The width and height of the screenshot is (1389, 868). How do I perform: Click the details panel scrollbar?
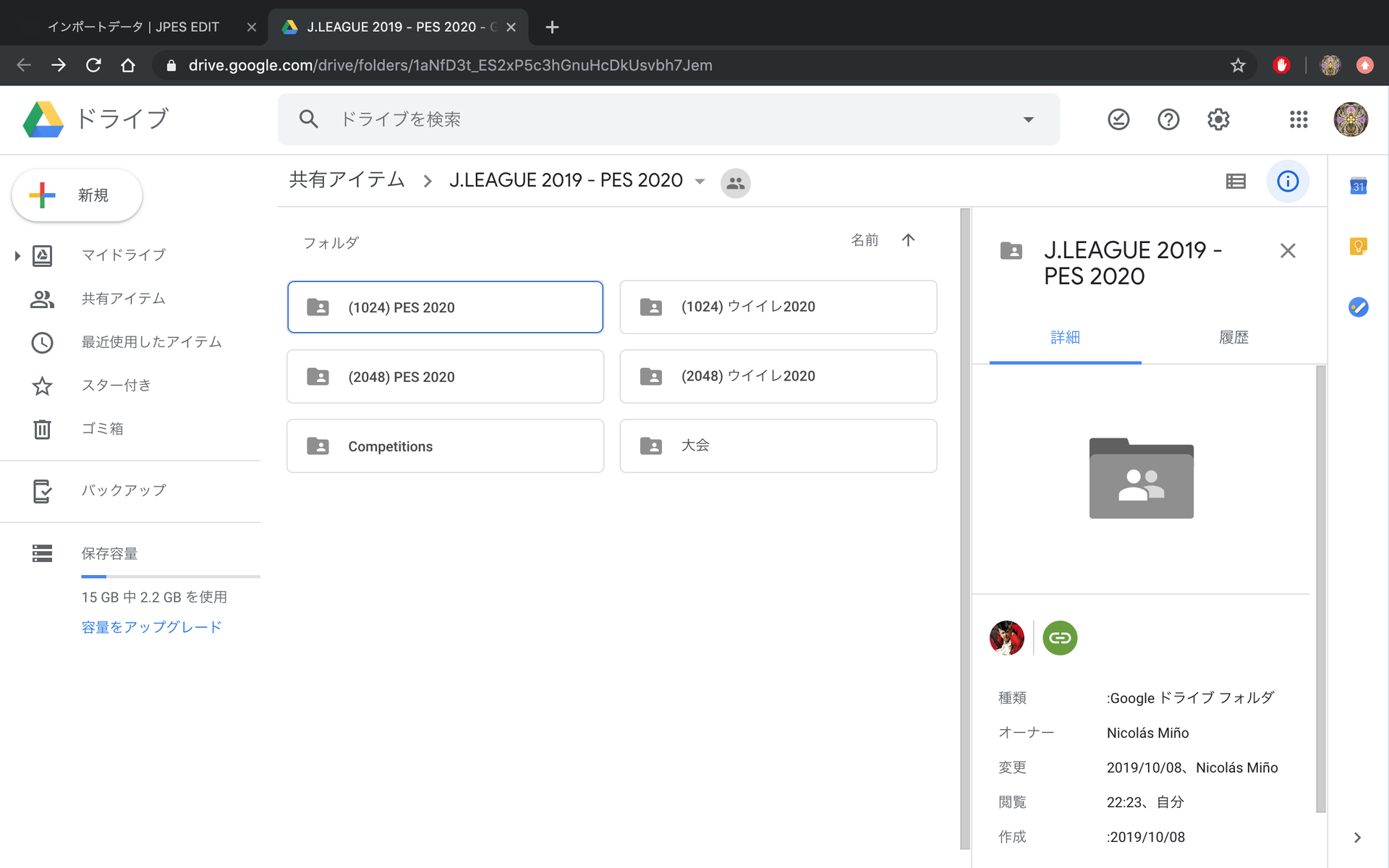[x=1321, y=589]
